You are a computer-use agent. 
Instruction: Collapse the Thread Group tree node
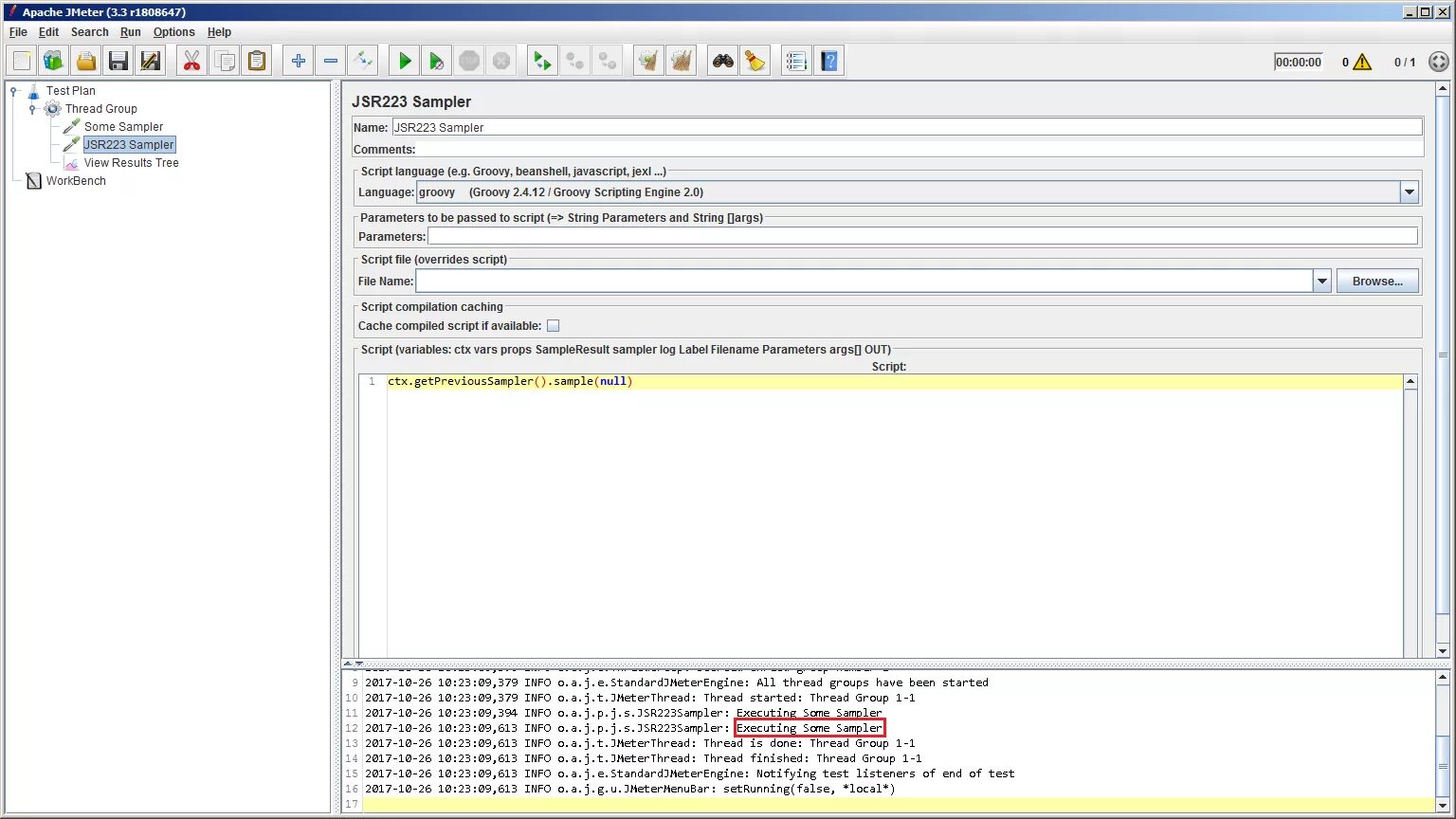[32, 109]
